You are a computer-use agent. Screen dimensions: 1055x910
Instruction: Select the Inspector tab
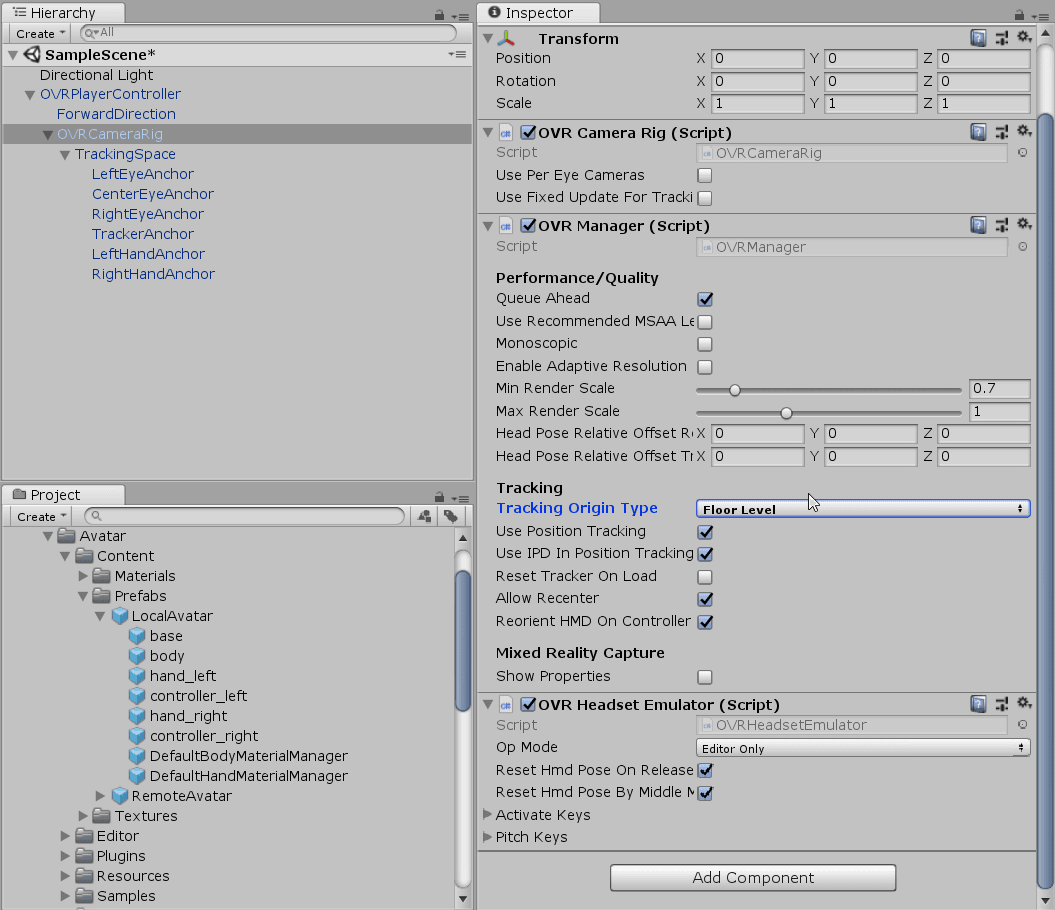pos(539,13)
